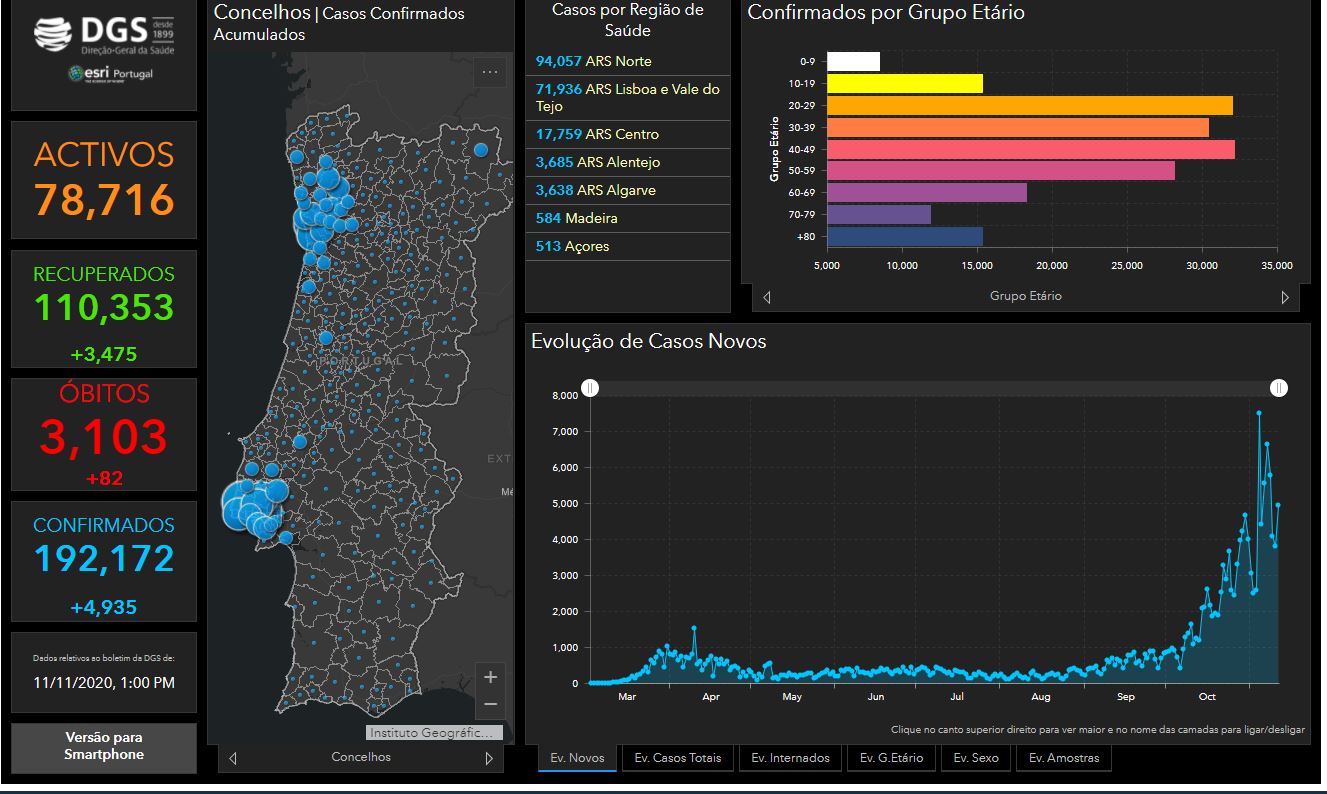The width and height of the screenshot is (1327, 794).
Task: Show previous chart before Grupo Etário
Action: pos(767,297)
